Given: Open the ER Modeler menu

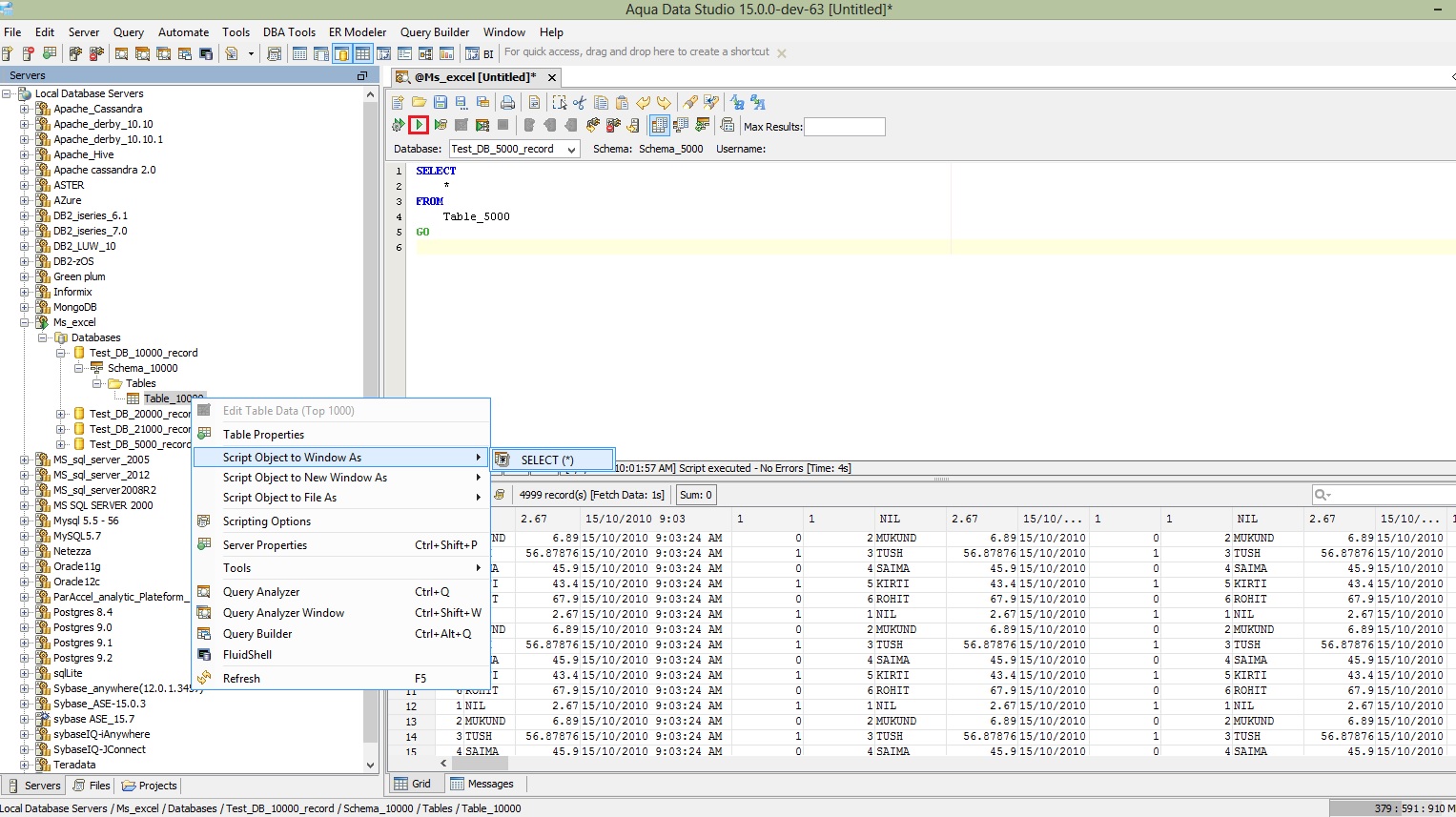Looking at the screenshot, I should [358, 31].
